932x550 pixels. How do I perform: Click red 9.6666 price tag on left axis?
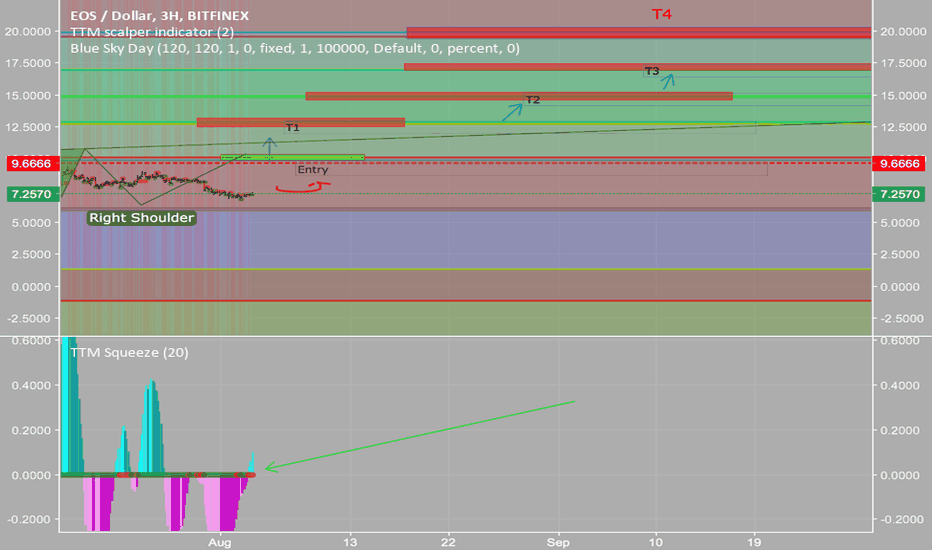coord(33,164)
